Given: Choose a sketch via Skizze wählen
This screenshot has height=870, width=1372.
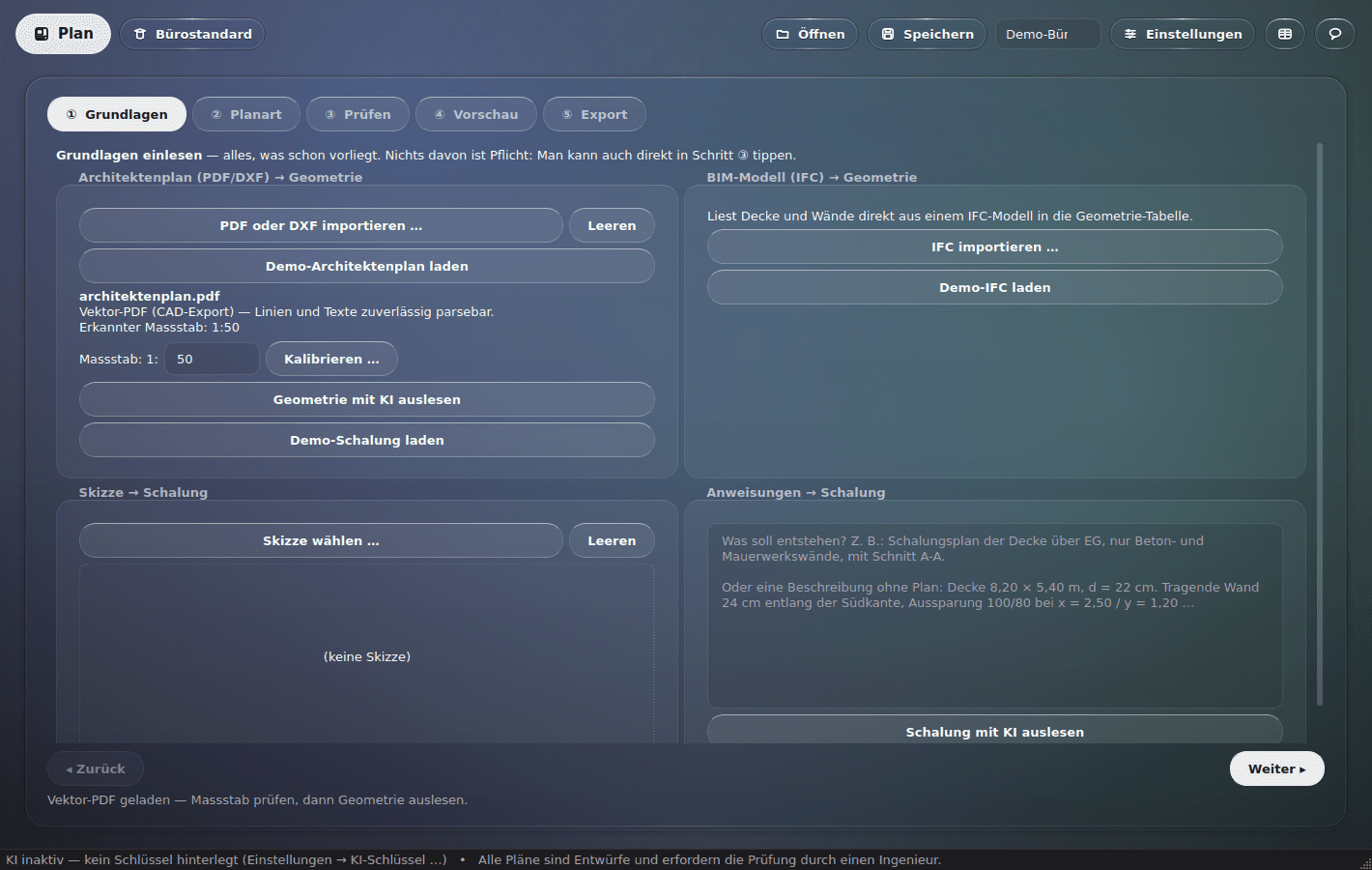Looking at the screenshot, I should pyautogui.click(x=321, y=540).
